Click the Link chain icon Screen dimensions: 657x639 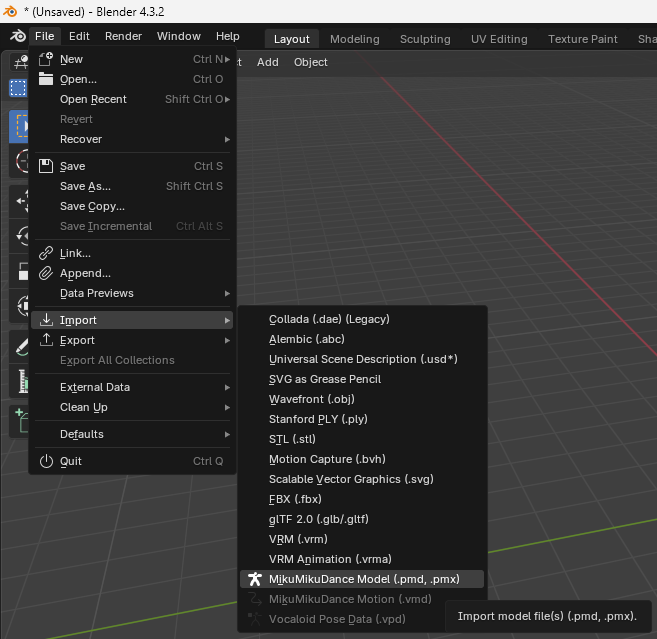coord(46,253)
